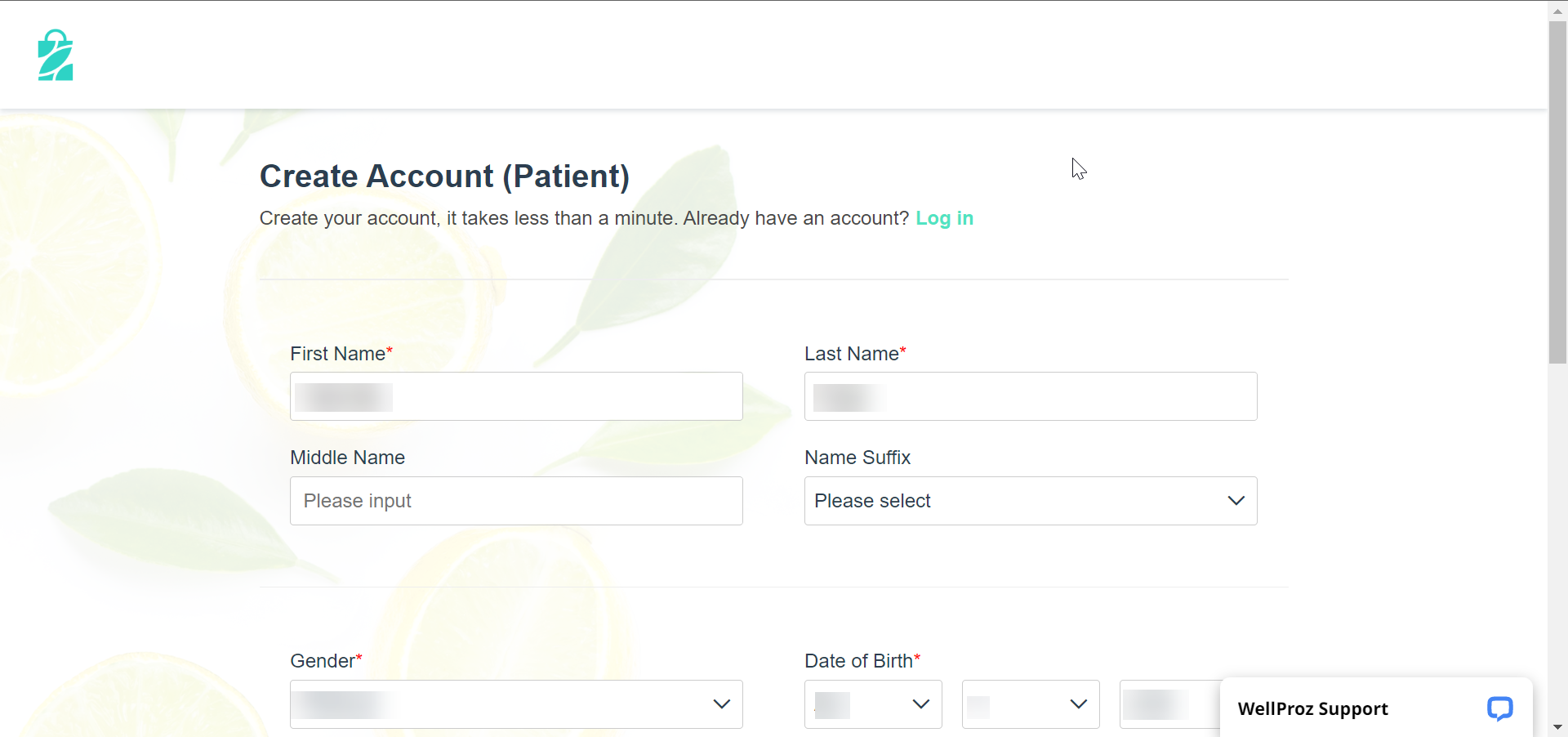Click the Middle Name input field
Viewport: 1568px width, 737px height.
[516, 501]
